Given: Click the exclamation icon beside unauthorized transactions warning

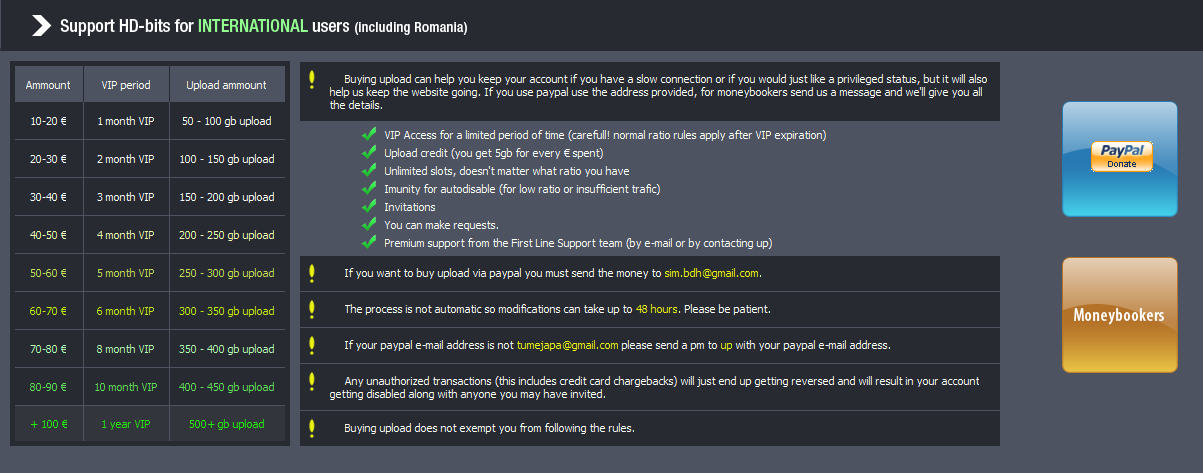Looking at the screenshot, I should point(312,381).
